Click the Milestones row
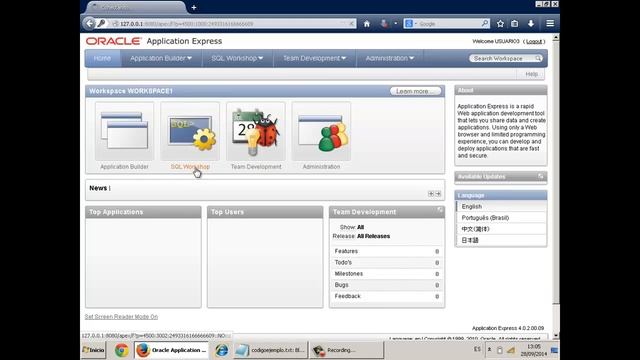The height and width of the screenshot is (360, 640). 387,273
